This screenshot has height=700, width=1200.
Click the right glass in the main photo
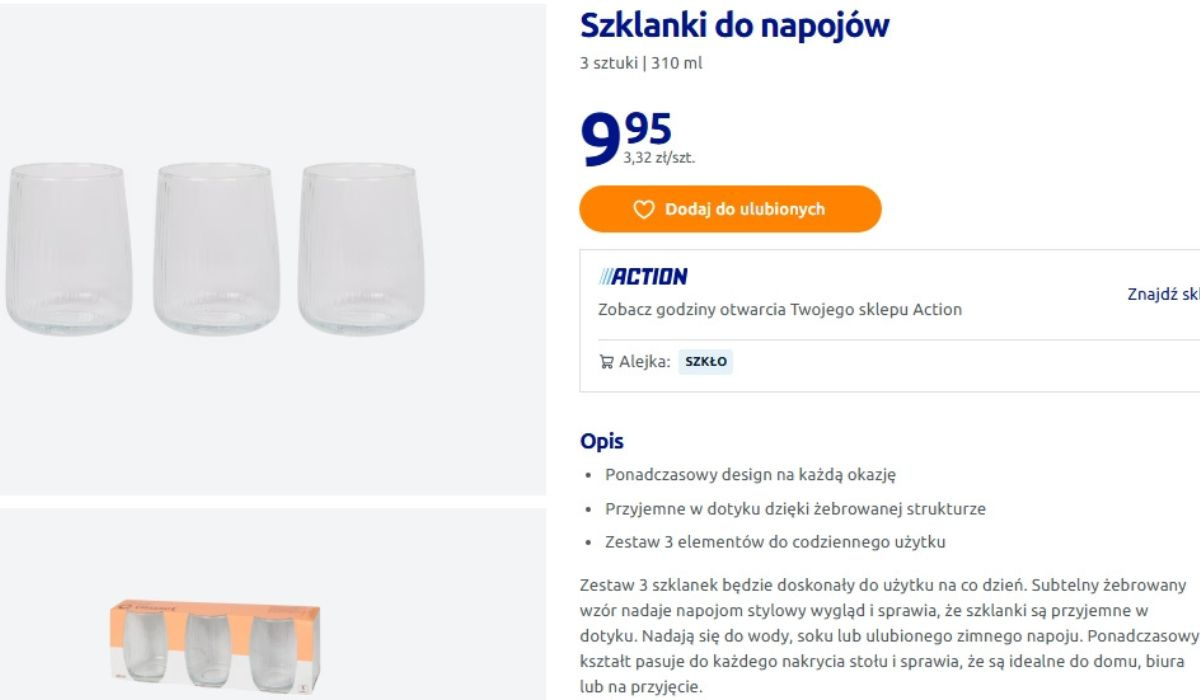click(359, 249)
